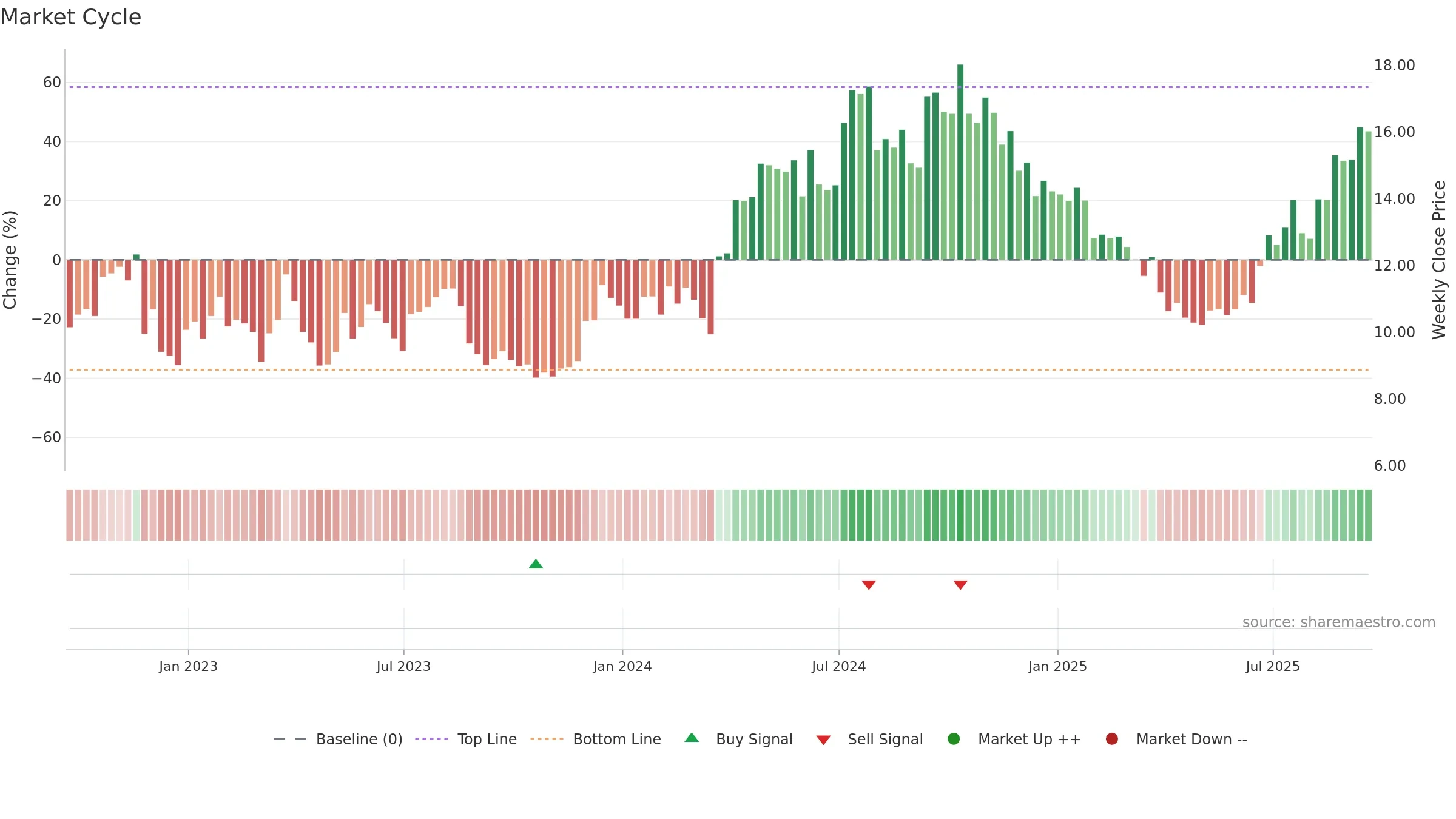Click the grey dashed Baseline sample in the legend
This screenshot has width=1456, height=819.
[x=290, y=739]
